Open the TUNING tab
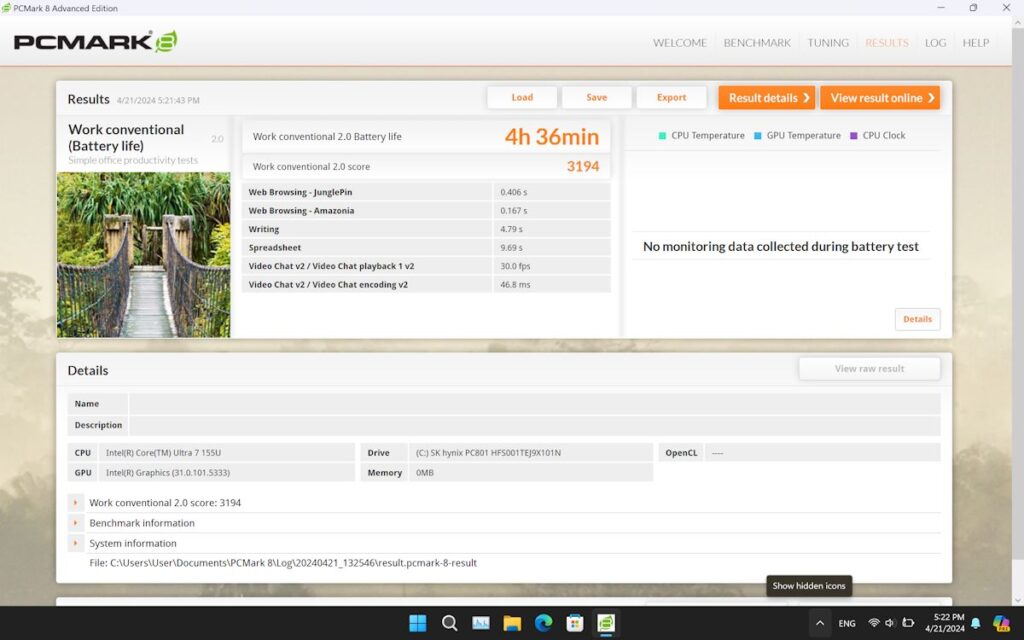This screenshot has width=1024, height=640. pyautogui.click(x=827, y=42)
